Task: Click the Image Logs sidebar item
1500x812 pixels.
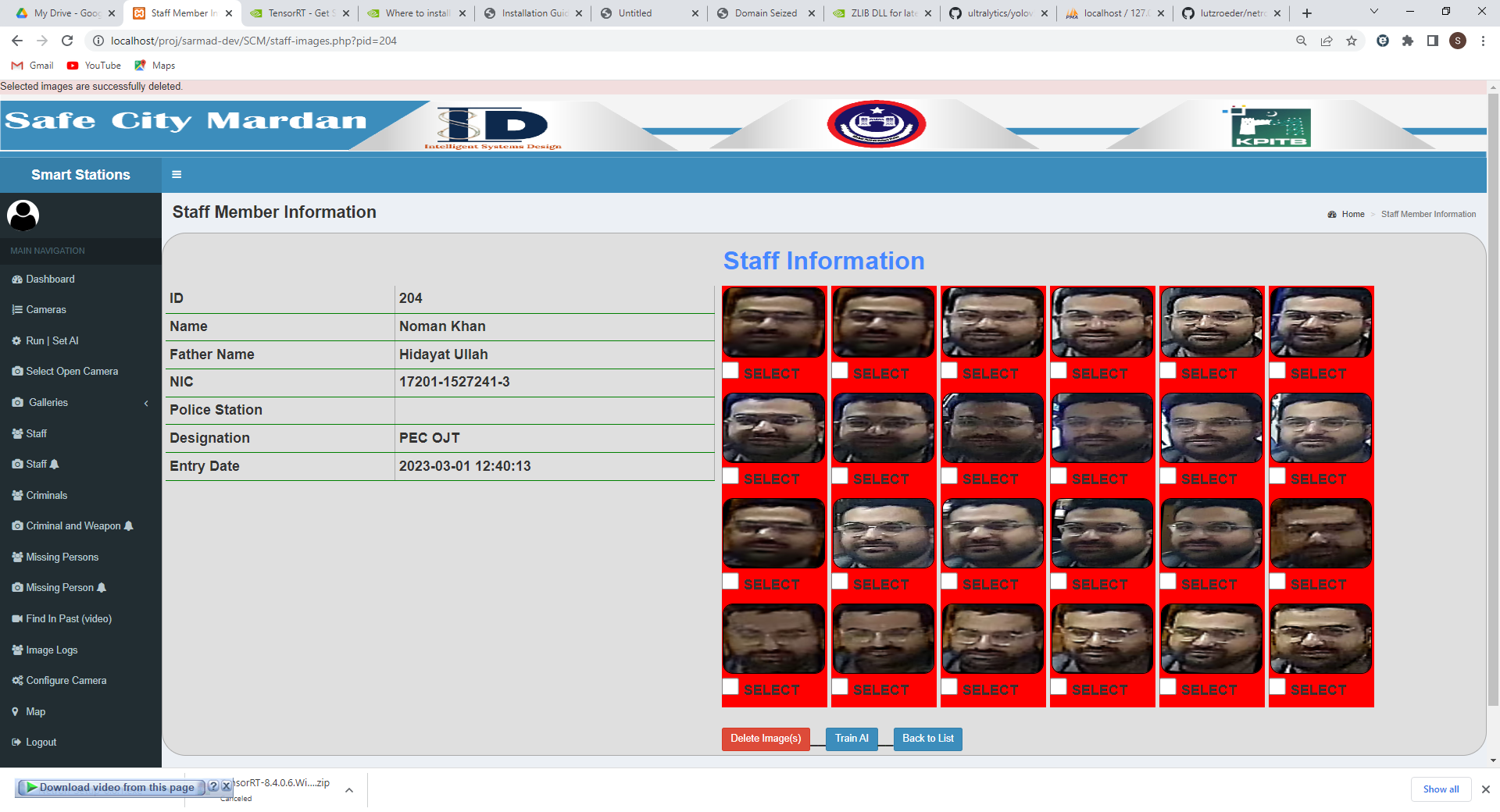Action: pyautogui.click(x=51, y=650)
